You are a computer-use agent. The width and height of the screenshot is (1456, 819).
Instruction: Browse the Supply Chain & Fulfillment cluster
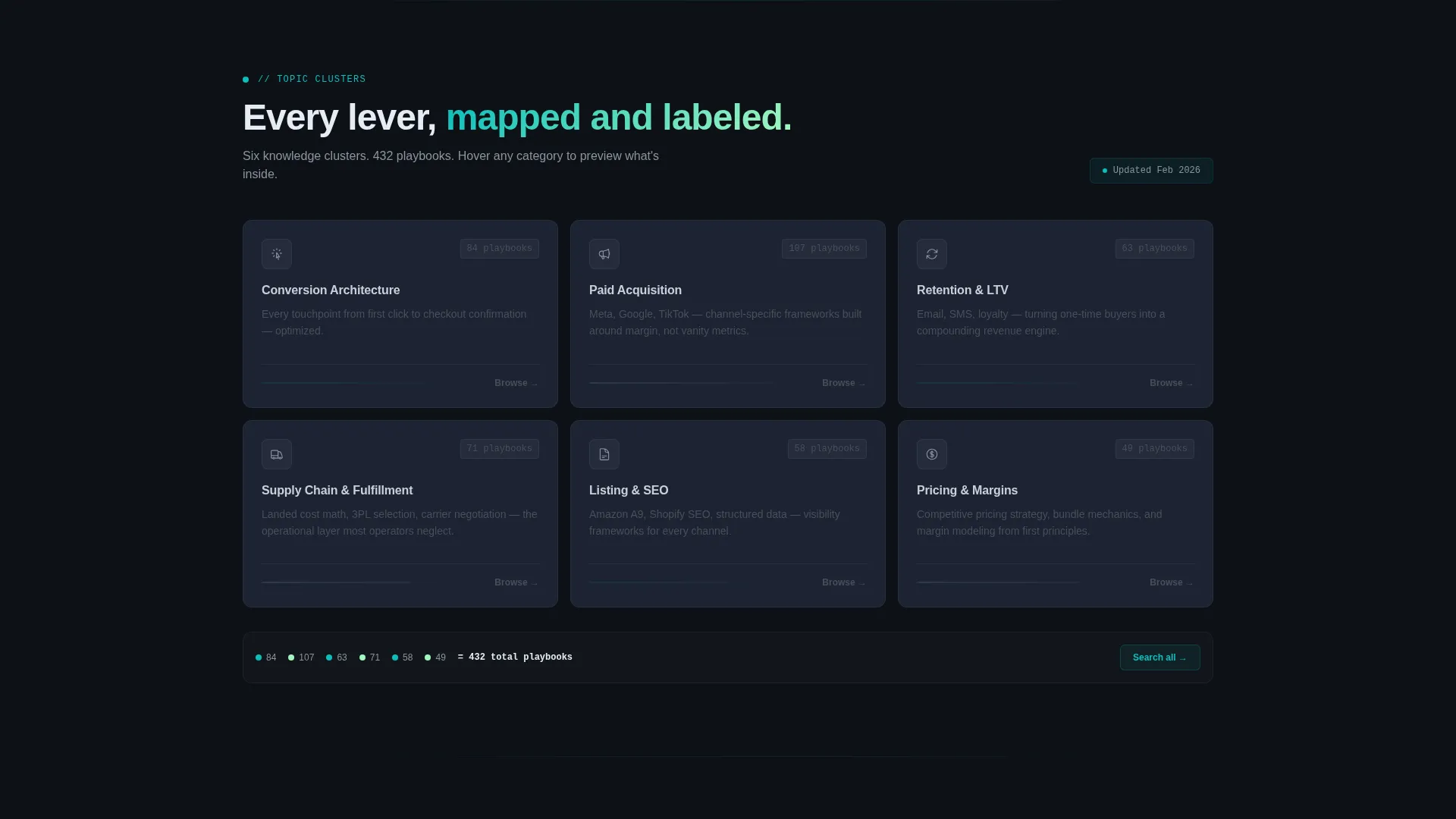click(x=516, y=582)
